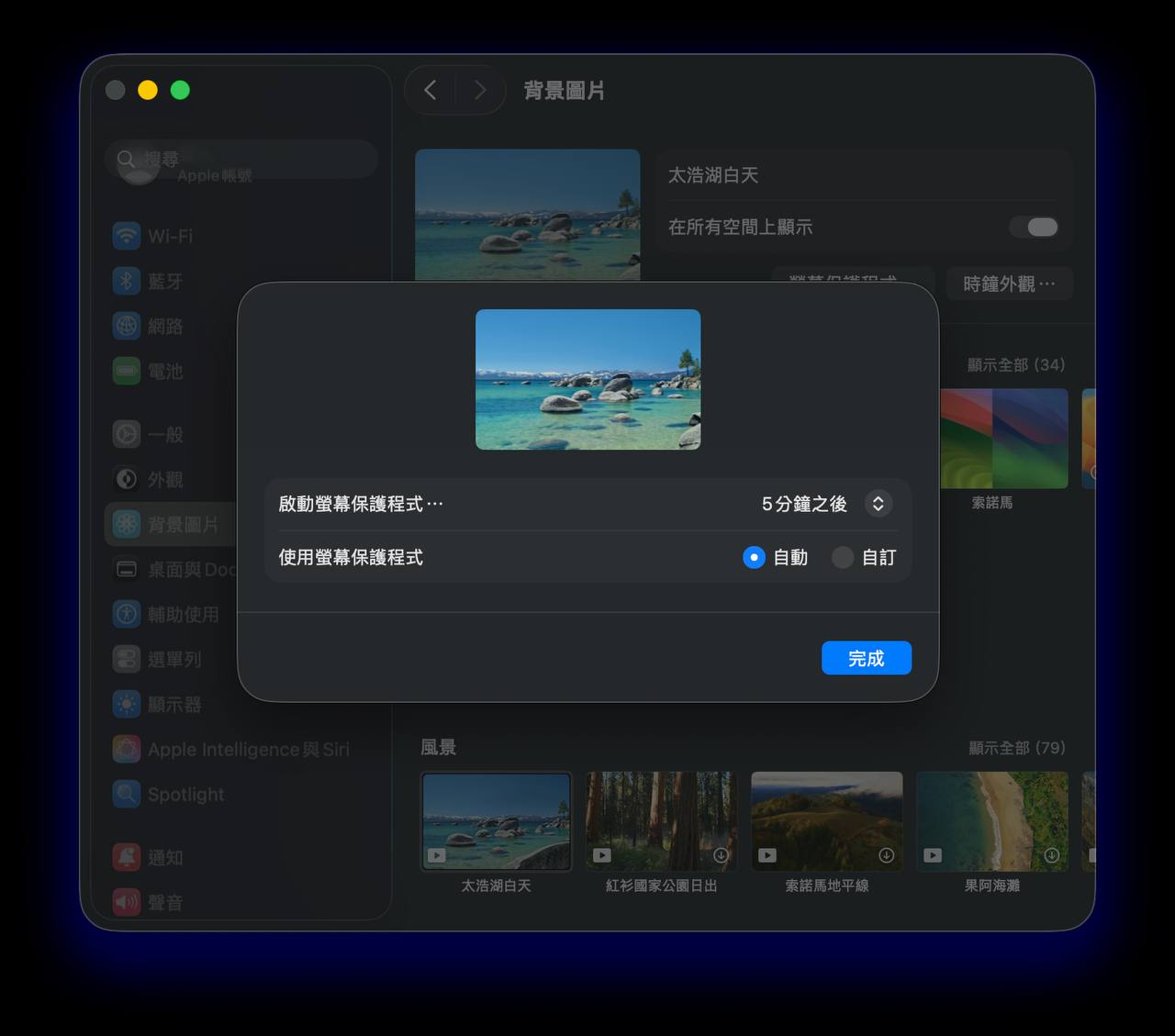The image size is (1175, 1036).
Task: Open Notifications (通知) bell icon
Action: coord(127,857)
